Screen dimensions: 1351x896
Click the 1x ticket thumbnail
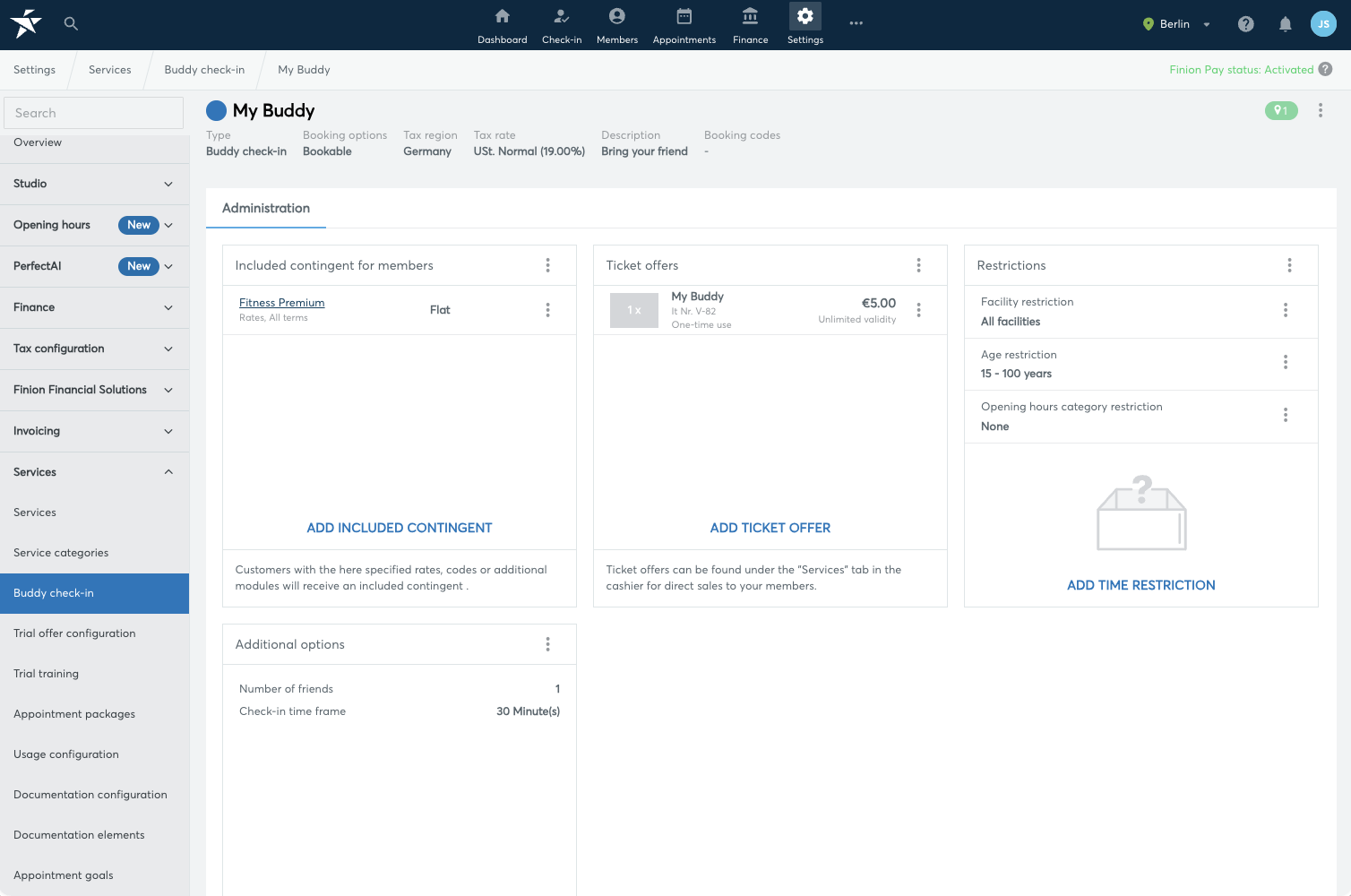[x=634, y=310]
